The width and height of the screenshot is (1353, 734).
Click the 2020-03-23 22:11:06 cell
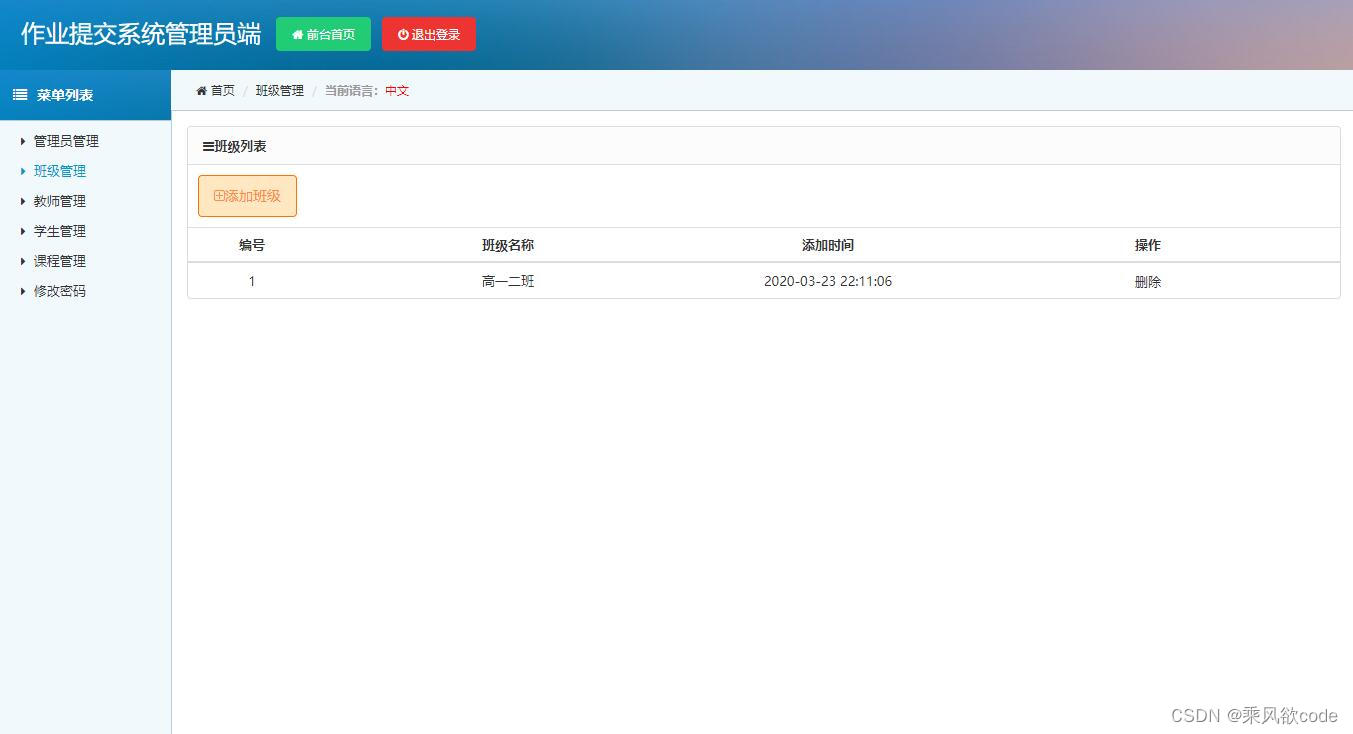click(x=828, y=282)
